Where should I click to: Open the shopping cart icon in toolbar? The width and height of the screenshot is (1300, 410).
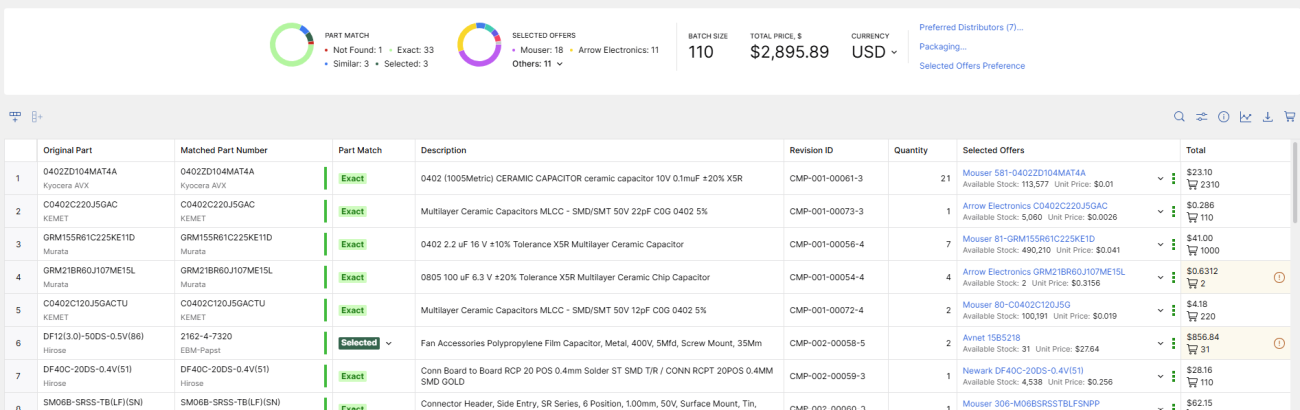tap(1290, 117)
